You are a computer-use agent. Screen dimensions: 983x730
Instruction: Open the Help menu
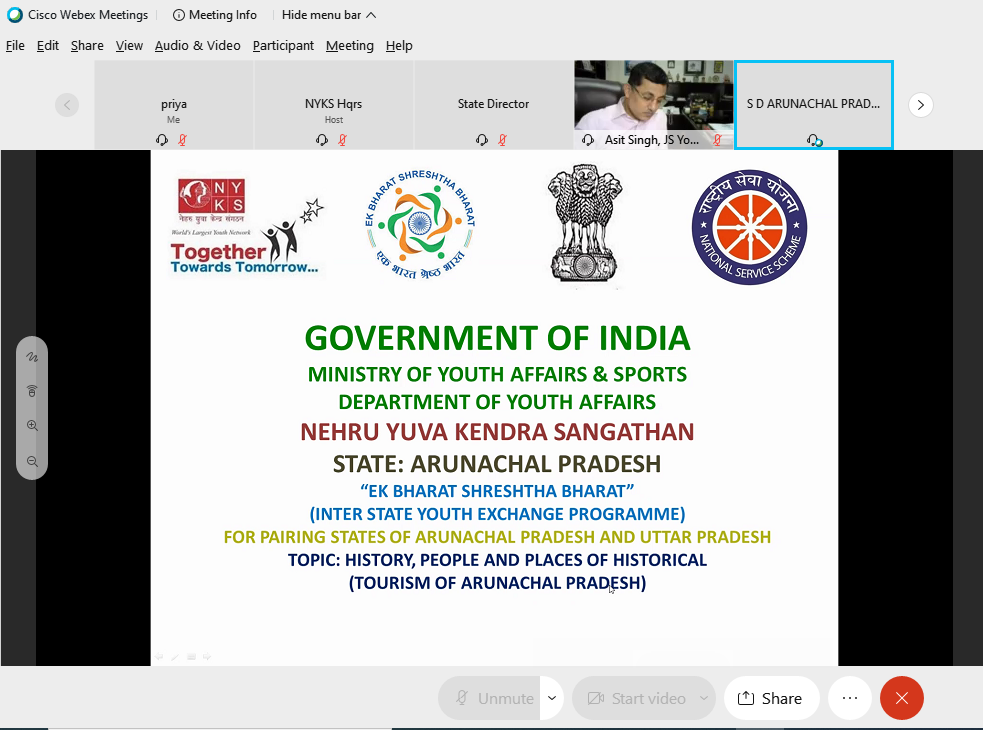click(399, 46)
